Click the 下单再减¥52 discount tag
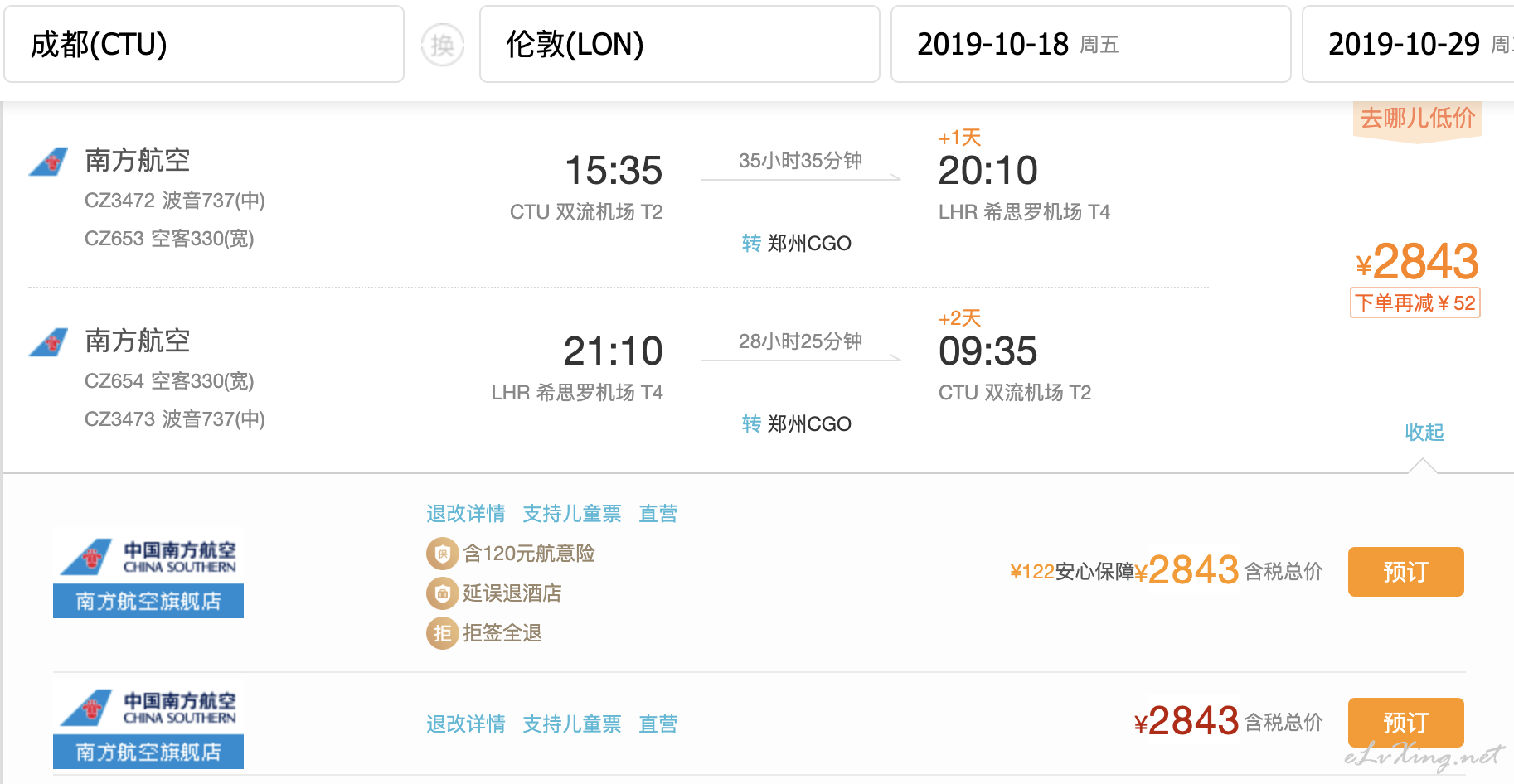 click(x=1415, y=302)
